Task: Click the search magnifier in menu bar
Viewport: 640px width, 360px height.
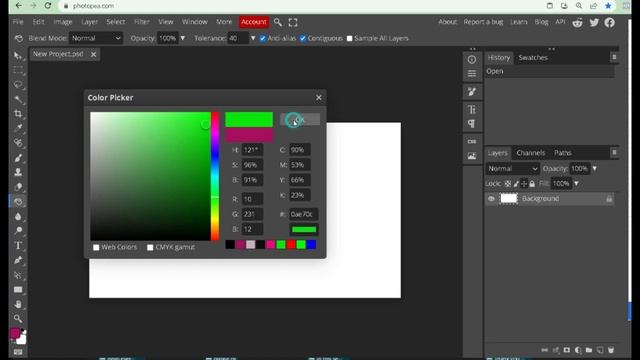Action: tap(278, 22)
